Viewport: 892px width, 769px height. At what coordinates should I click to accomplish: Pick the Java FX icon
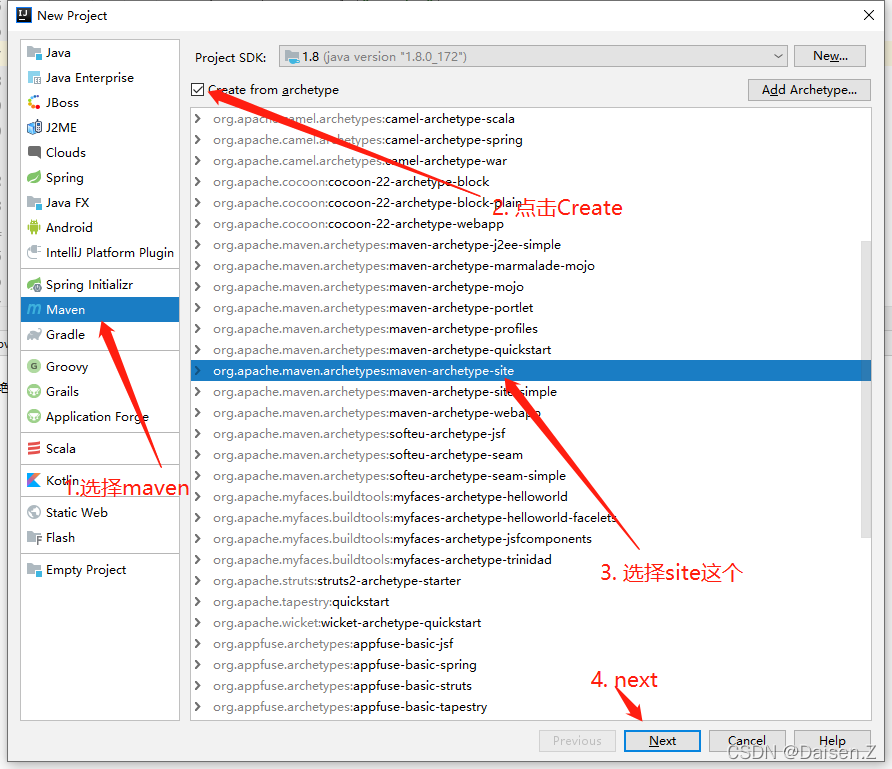34,202
